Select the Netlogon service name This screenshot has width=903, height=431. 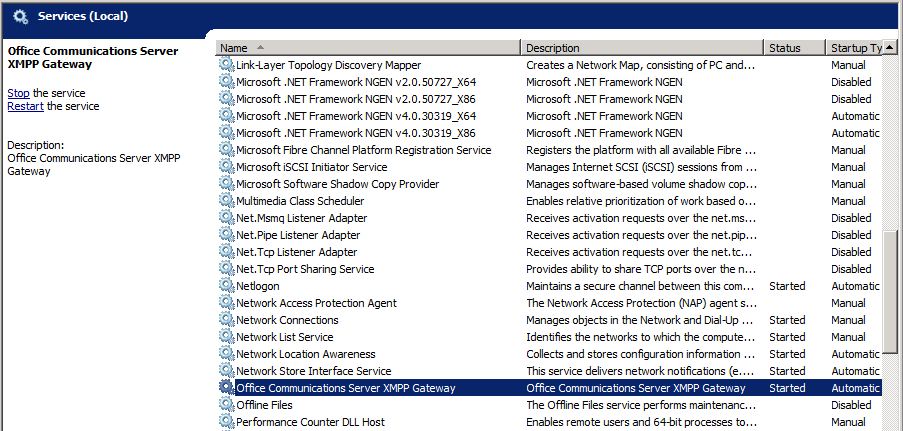coord(257,286)
